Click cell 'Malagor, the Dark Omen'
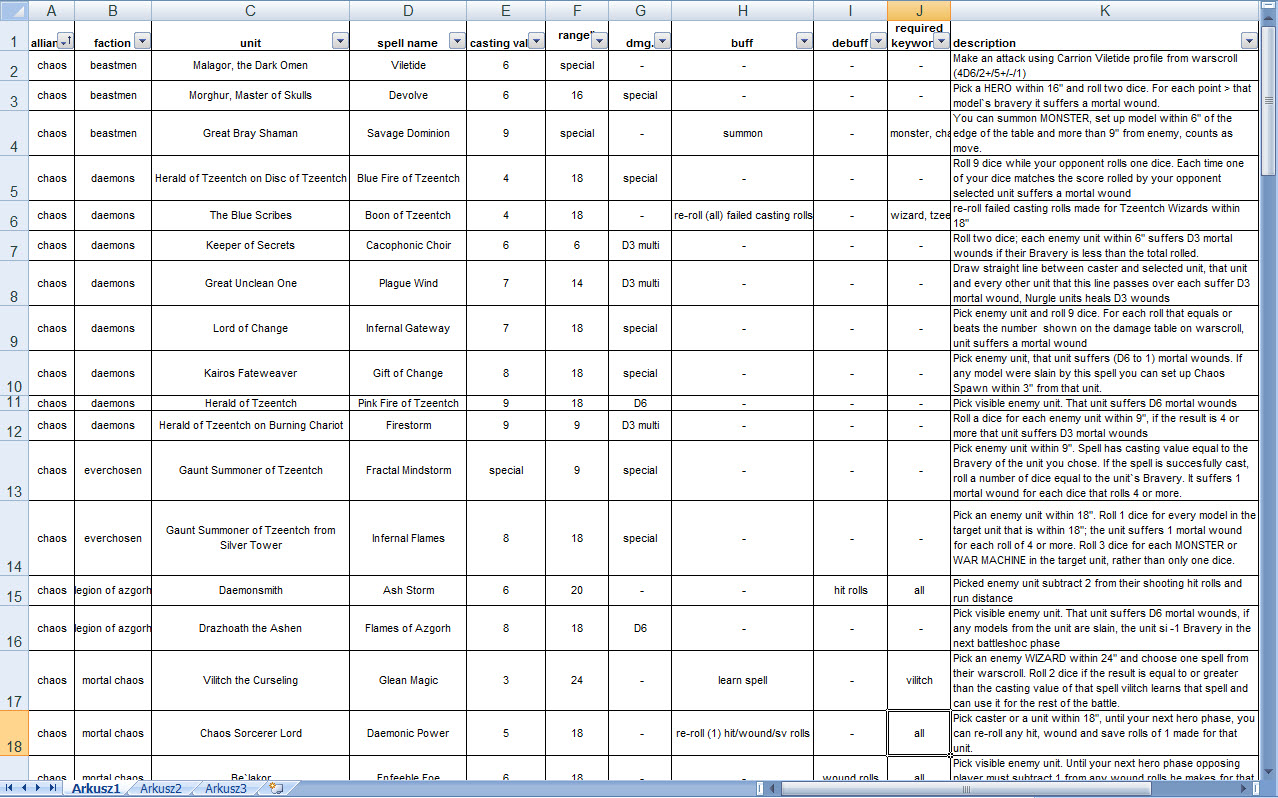 (x=250, y=65)
